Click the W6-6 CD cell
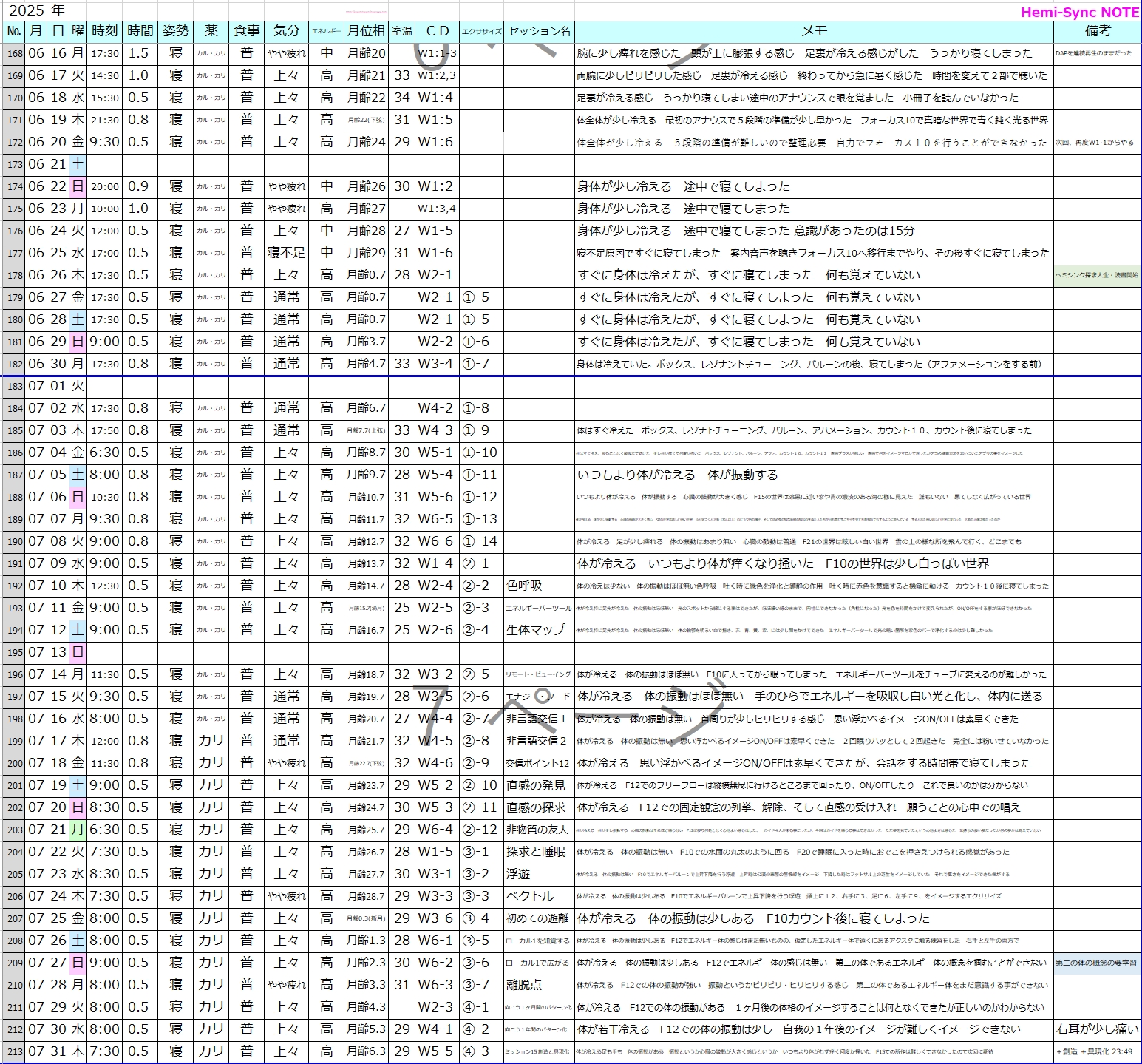The width and height of the screenshot is (1142, 1064). [x=438, y=541]
